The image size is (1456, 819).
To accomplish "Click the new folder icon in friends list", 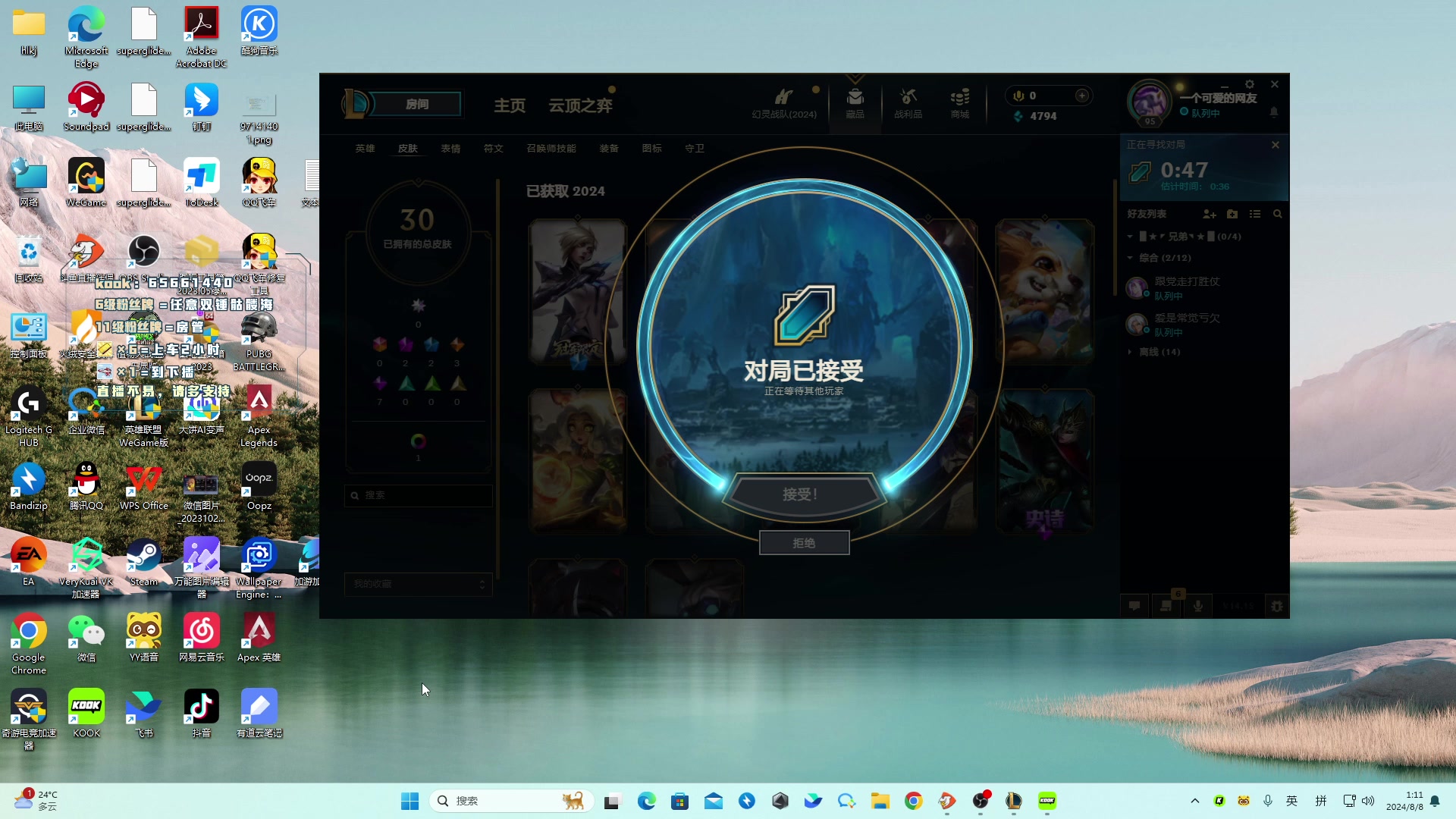I will click(x=1232, y=215).
